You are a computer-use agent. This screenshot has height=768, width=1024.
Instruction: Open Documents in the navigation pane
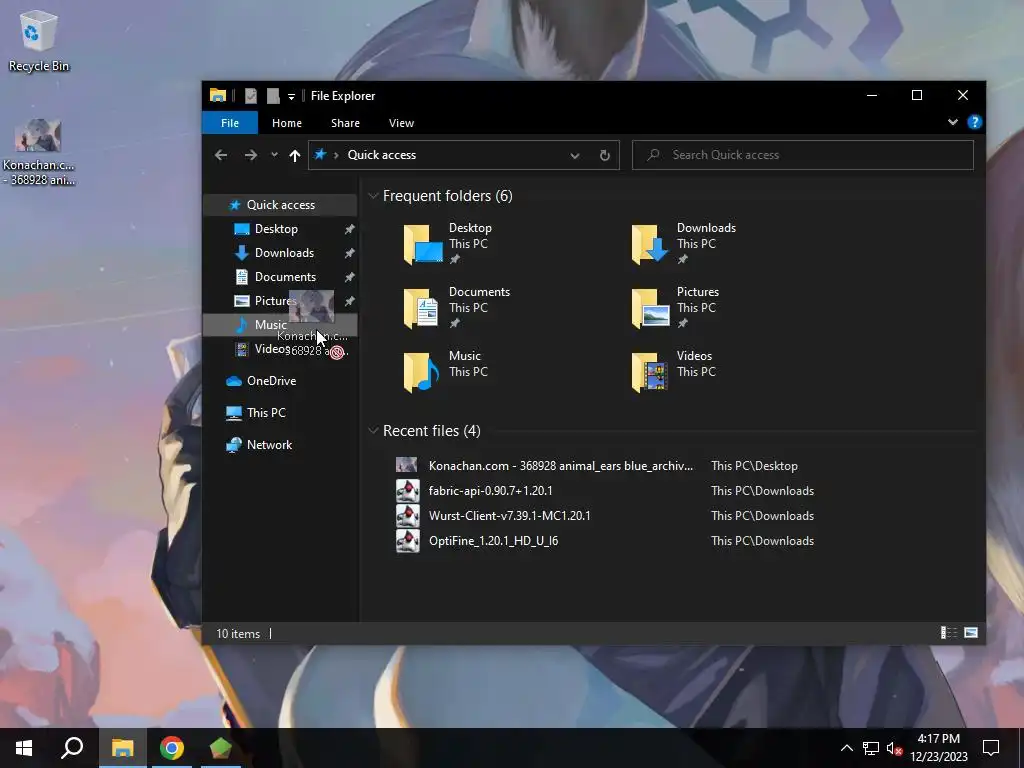pos(285,277)
